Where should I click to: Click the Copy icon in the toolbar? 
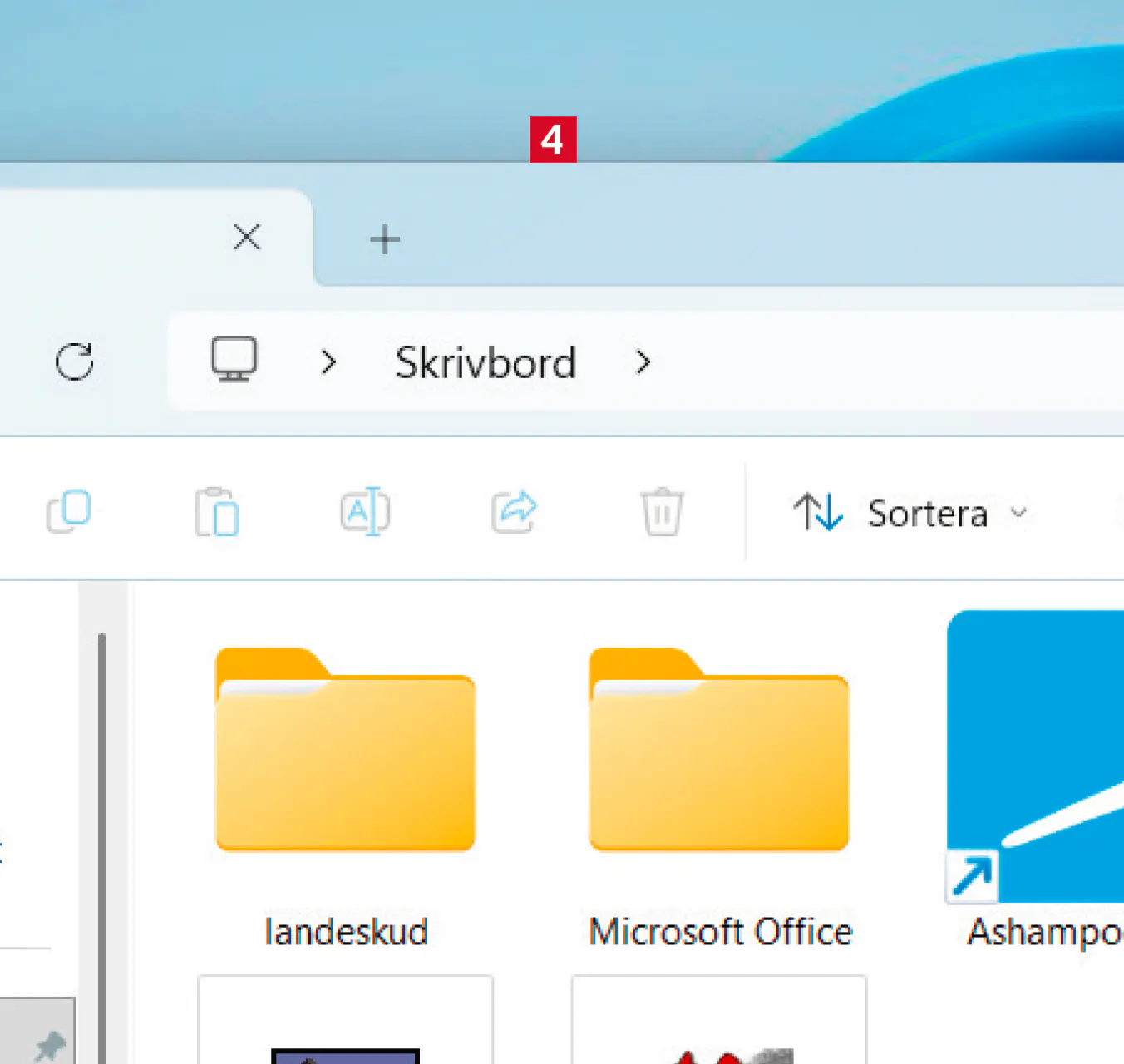coord(68,512)
